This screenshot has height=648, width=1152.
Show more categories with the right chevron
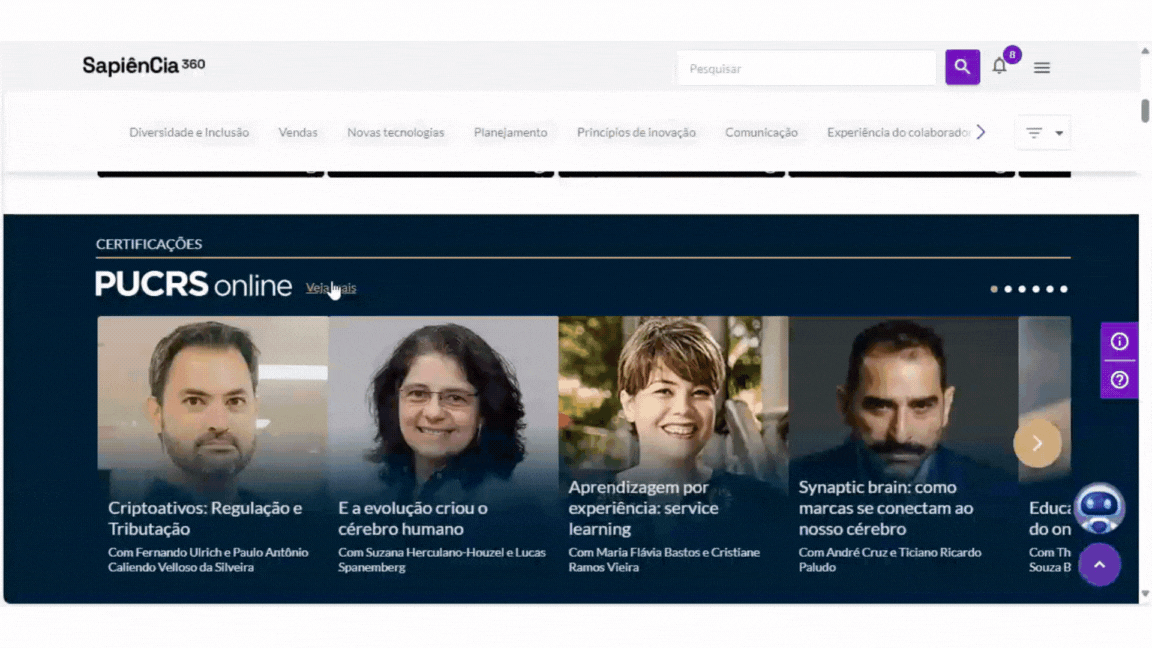(981, 132)
